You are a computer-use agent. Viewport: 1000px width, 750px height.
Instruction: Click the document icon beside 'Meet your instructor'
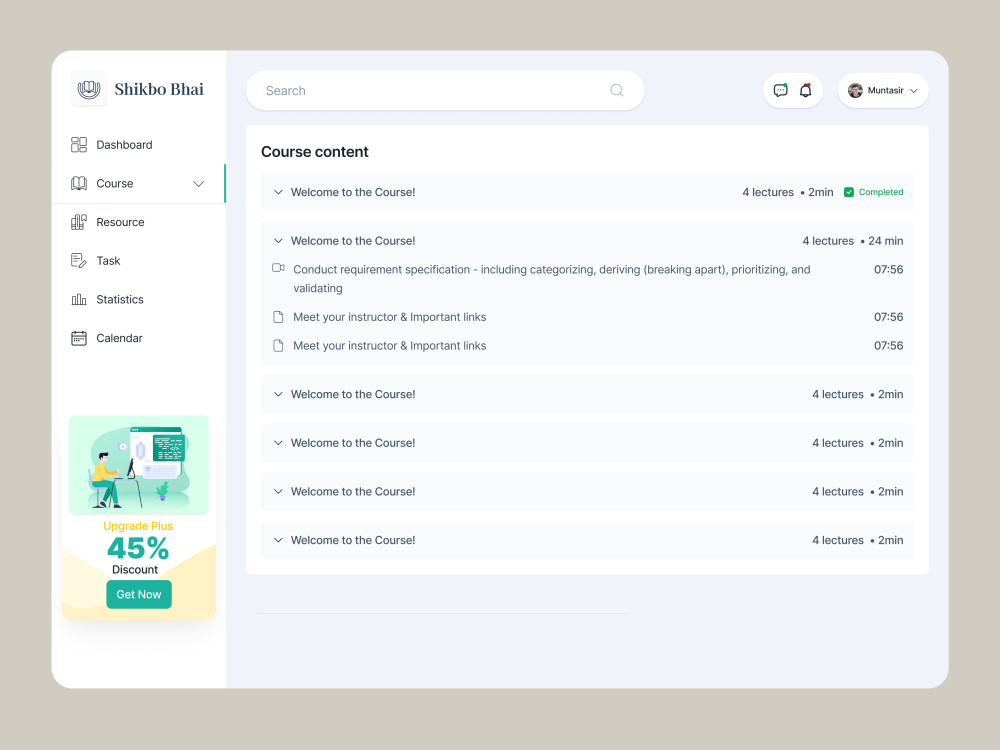(278, 316)
